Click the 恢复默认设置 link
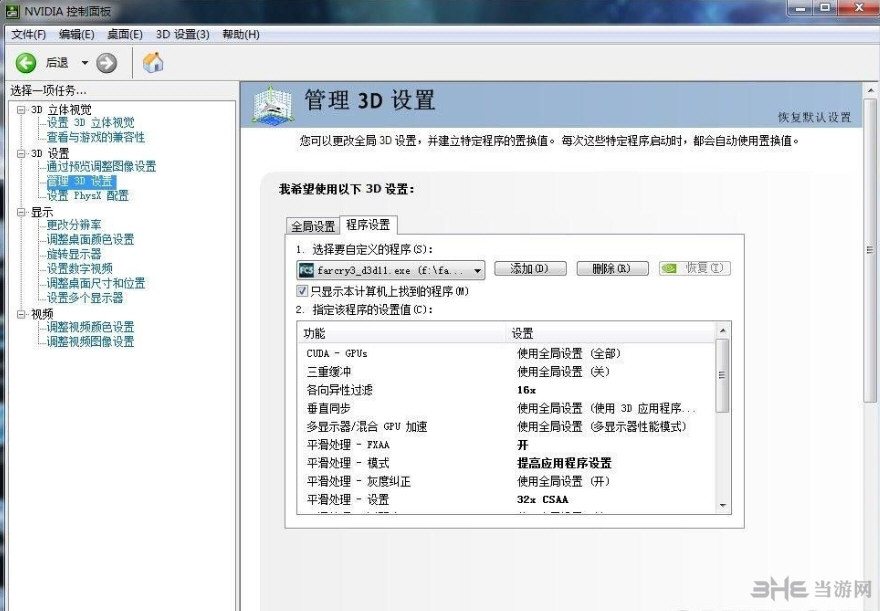 coord(814,117)
